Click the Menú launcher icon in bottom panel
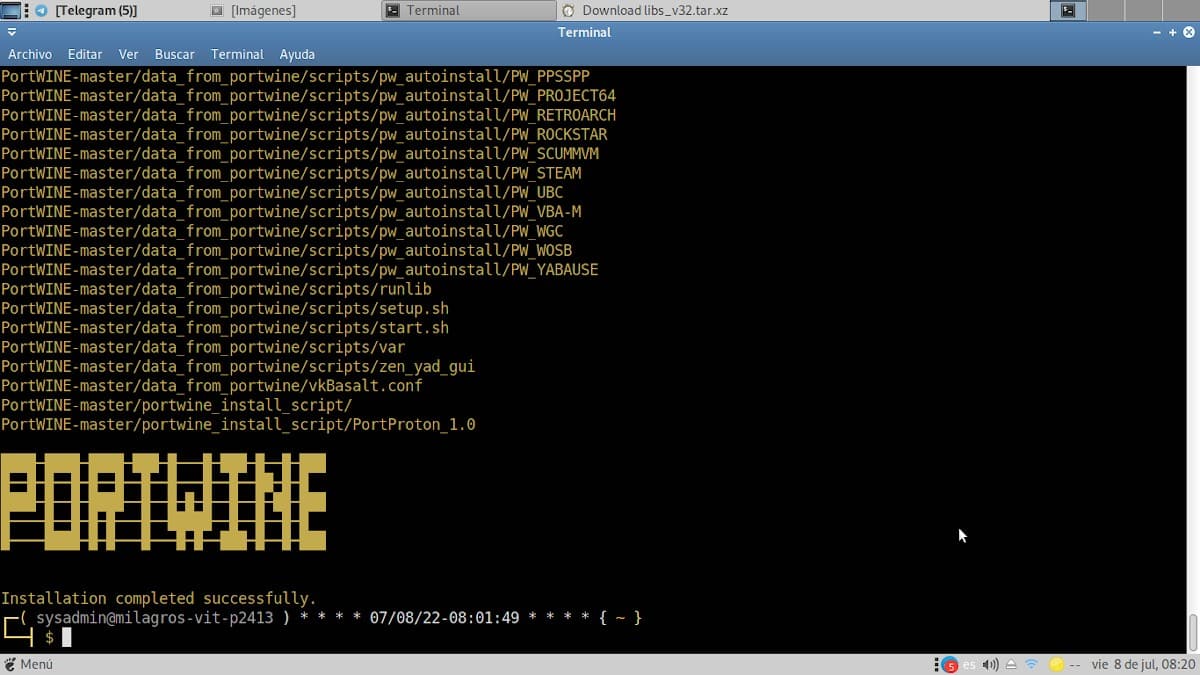Image resolution: width=1200 pixels, height=675 pixels. point(10,664)
